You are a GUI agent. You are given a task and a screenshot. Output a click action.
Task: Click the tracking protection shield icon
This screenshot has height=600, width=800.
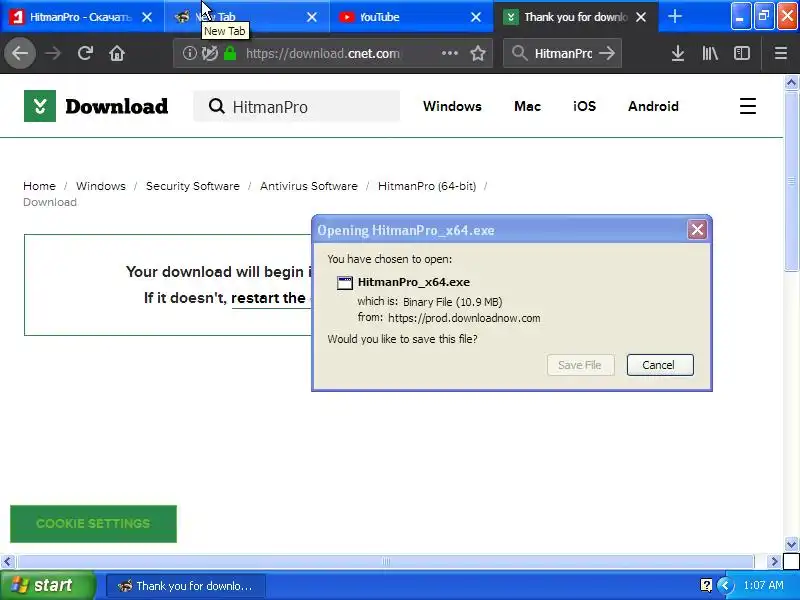pyautogui.click(x=209, y=53)
